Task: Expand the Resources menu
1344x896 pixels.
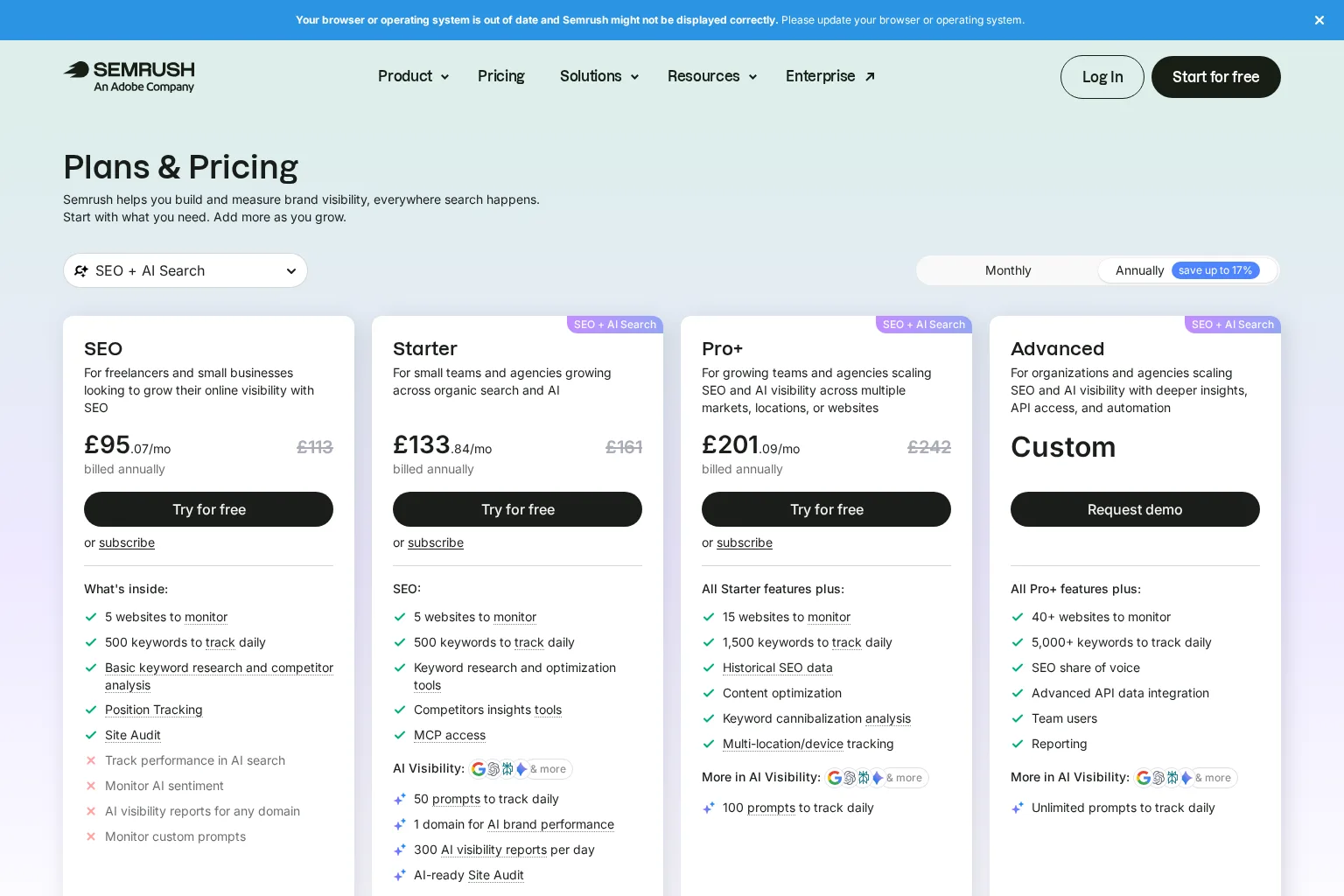Action: tap(712, 76)
